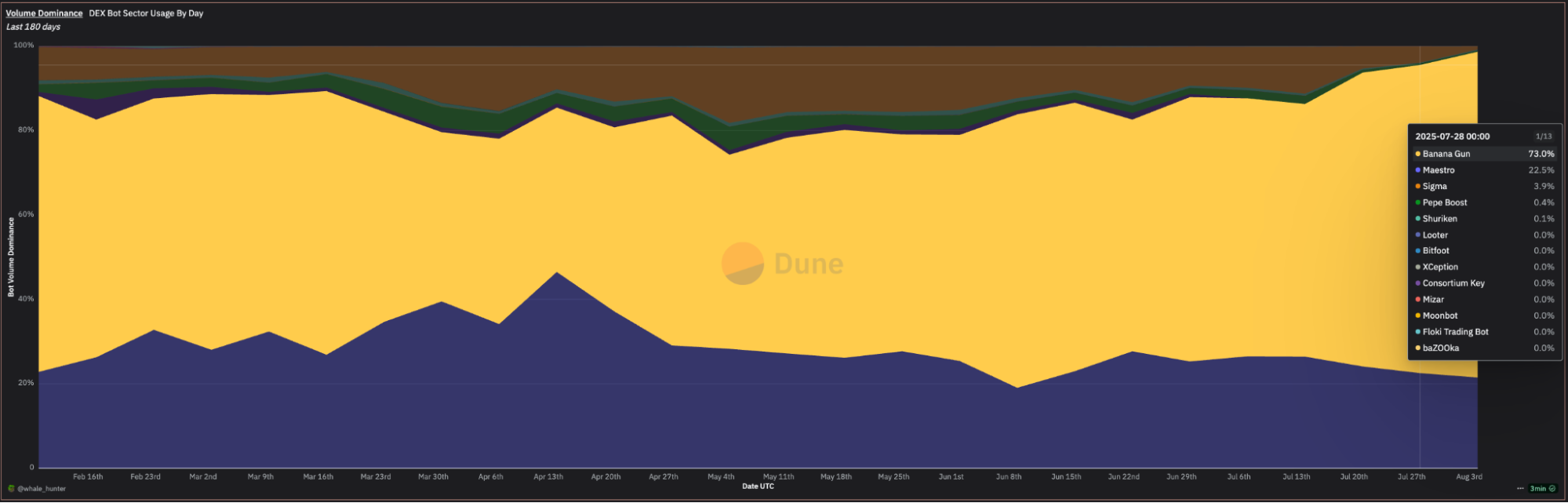Click the Jun 22nd axis label
This screenshot has height=503, width=1568.
[x=1124, y=477]
